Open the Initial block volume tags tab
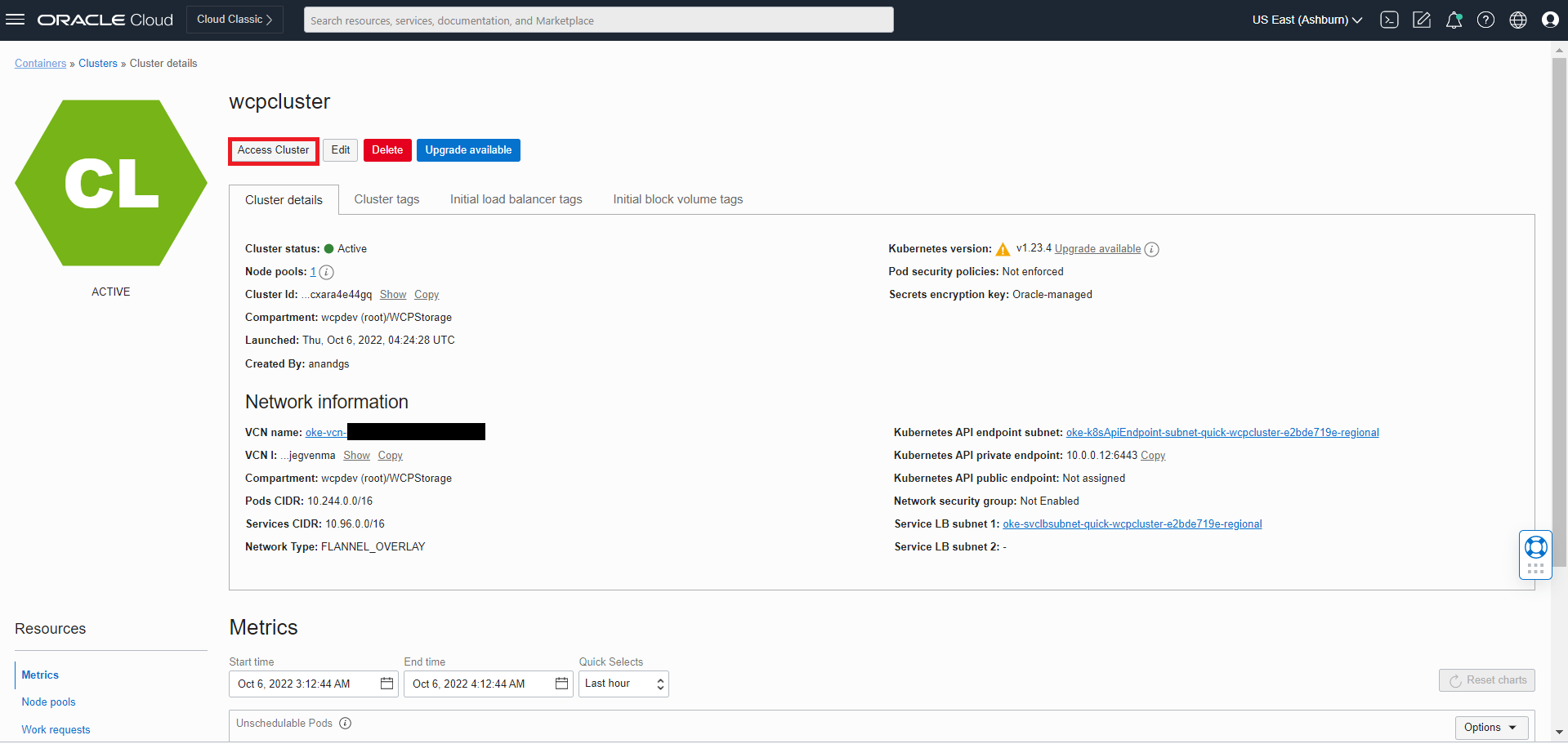The image size is (1568, 744). 678,199
